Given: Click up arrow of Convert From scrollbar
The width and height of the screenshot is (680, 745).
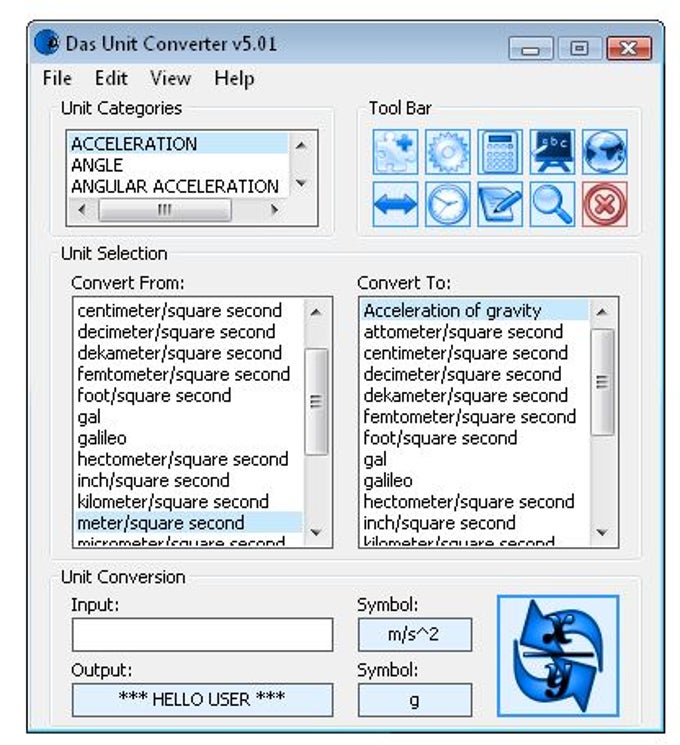Looking at the screenshot, I should [x=316, y=312].
